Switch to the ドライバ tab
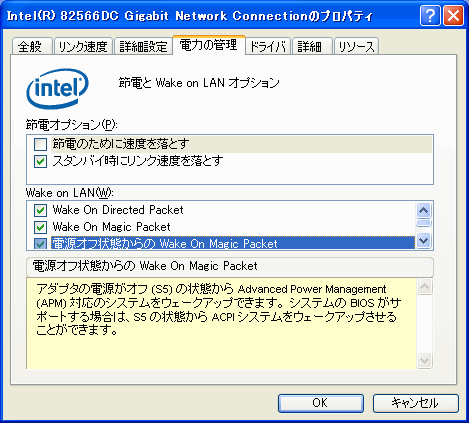This screenshot has width=469, height=423. (x=268, y=46)
